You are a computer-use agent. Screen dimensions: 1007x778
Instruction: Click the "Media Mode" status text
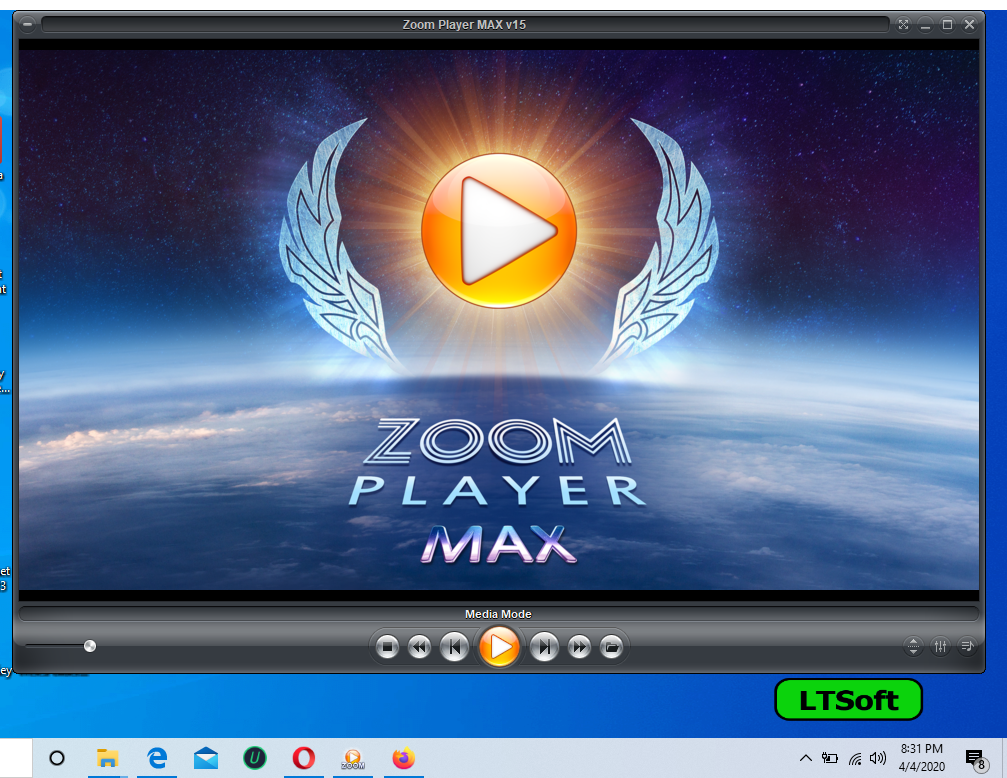click(498, 614)
